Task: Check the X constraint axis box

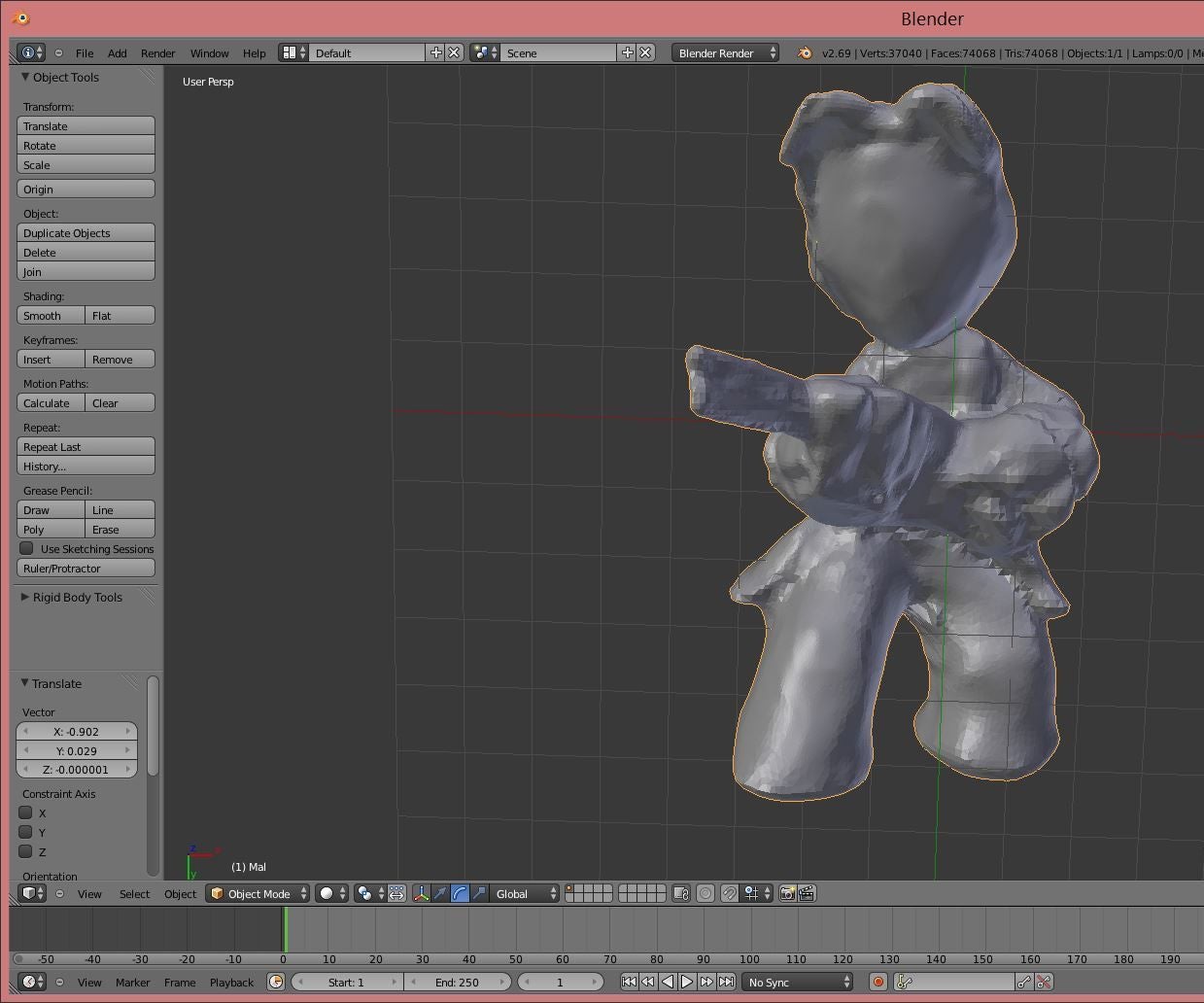Action: click(x=26, y=813)
